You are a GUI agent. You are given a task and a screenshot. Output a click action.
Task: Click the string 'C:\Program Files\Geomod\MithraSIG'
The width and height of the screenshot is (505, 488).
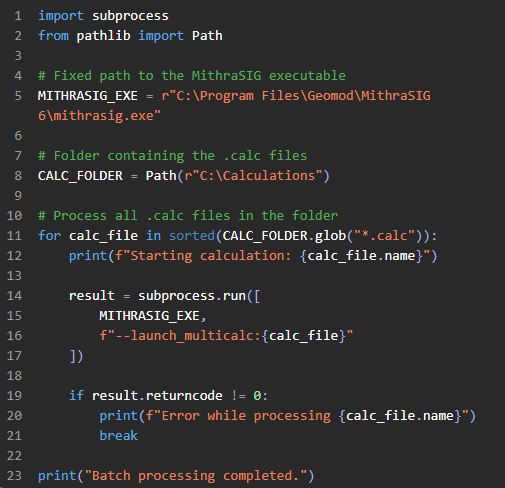click(303, 96)
